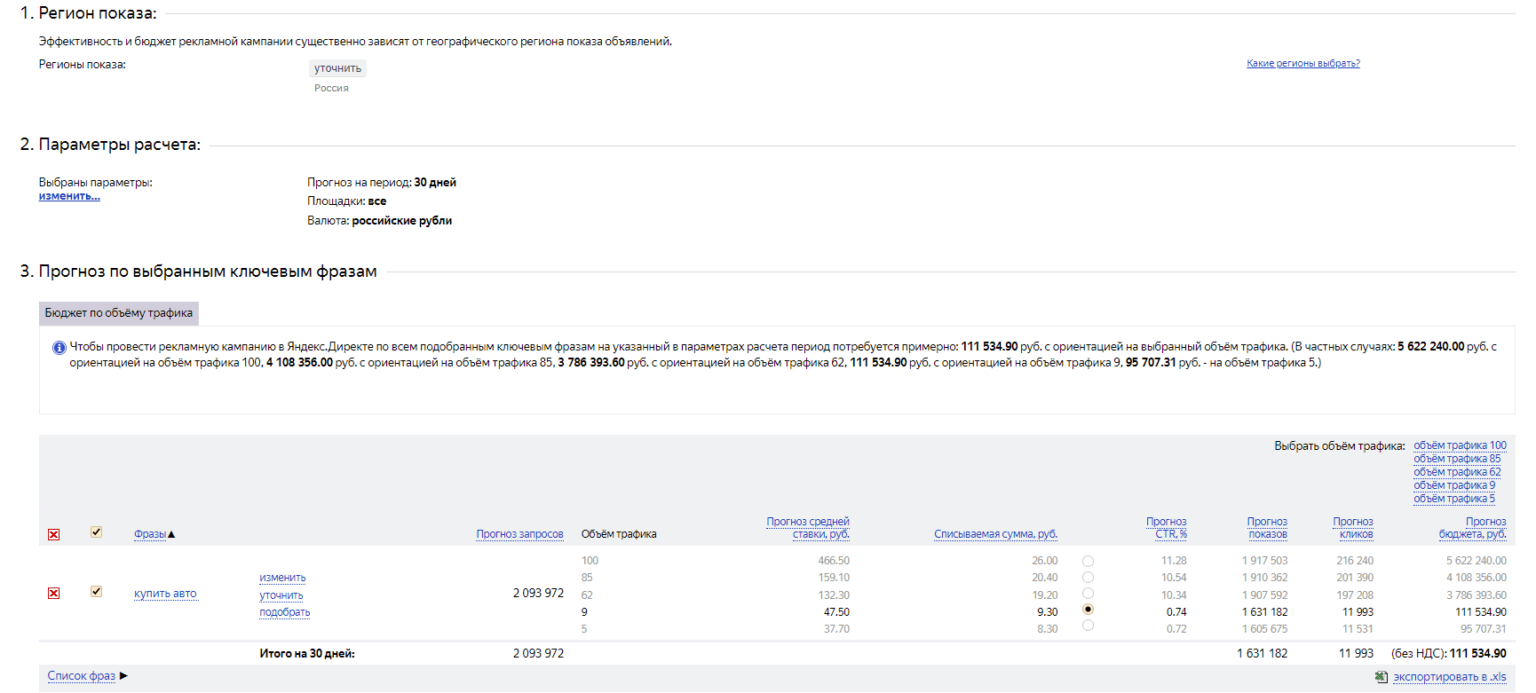Viewport: 1536px width, 693px height.
Task: Click the 'уточнить' region button
Action: coord(337,68)
